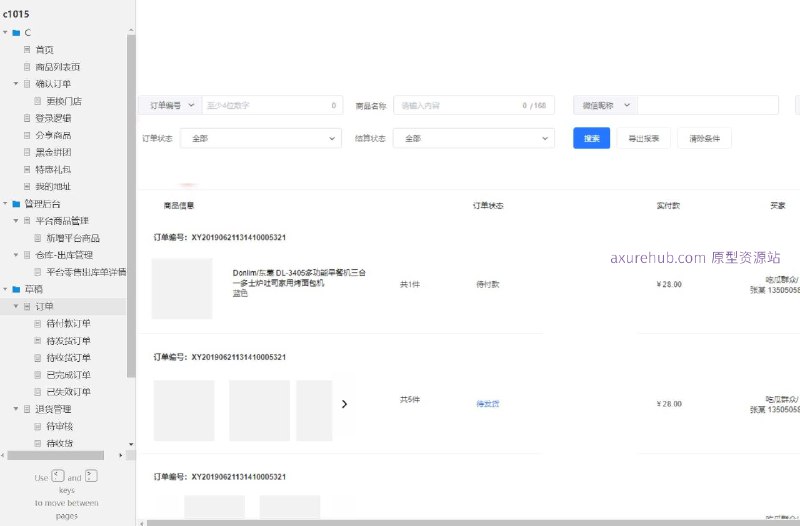Screen dimensions: 800x526
Task: Open the 登录逻辑 page
Action: pos(53,118)
